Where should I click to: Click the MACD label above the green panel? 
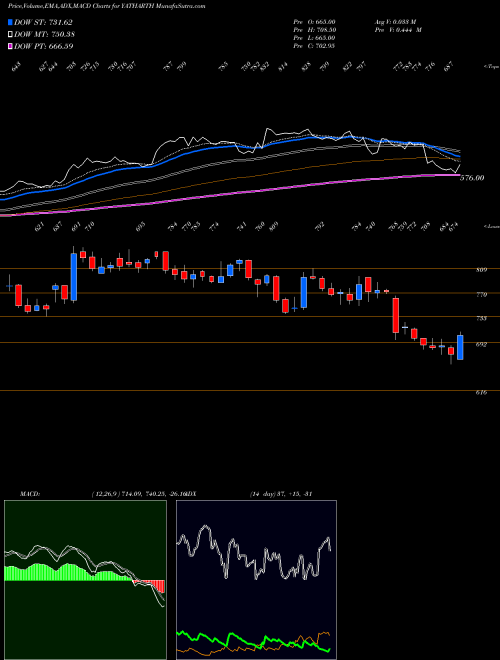pos(29,494)
